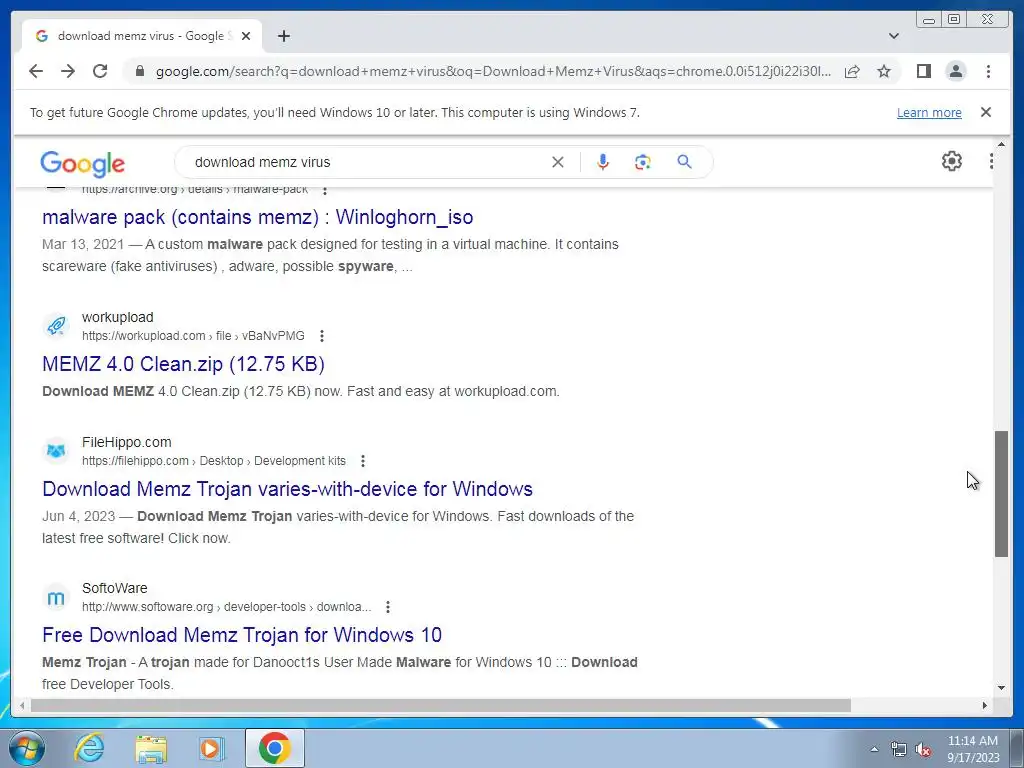Open Google quick settings gear
This screenshot has height=768, width=1024.
tap(952, 161)
